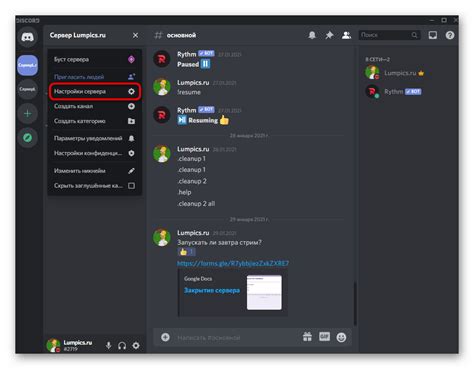Open Discord home via the logo icon
Viewport: 474px width, 369px height.
[x=27, y=37]
